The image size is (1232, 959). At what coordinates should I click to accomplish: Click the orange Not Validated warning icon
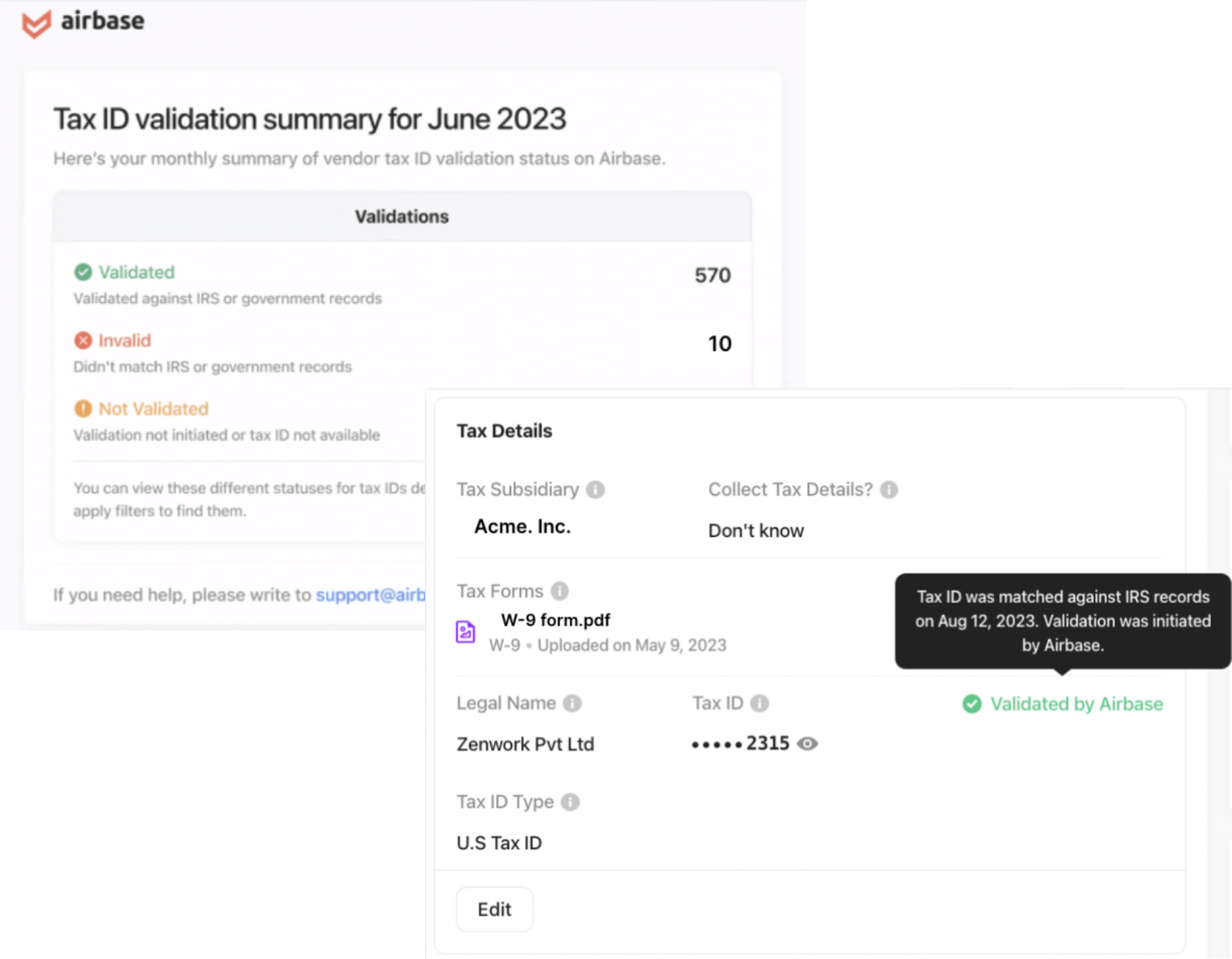pos(83,409)
